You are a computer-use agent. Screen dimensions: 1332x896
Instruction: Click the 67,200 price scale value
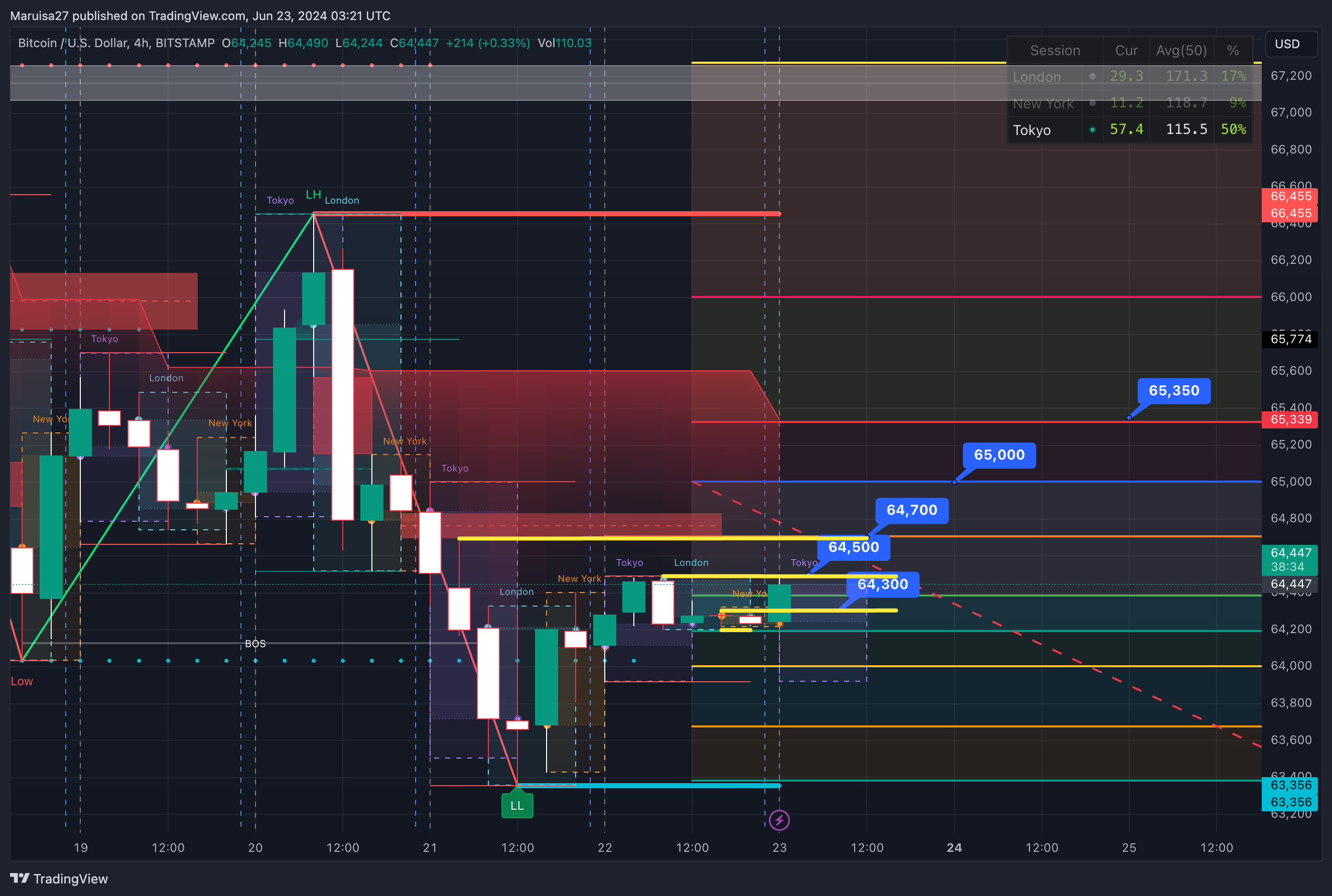click(x=1291, y=75)
